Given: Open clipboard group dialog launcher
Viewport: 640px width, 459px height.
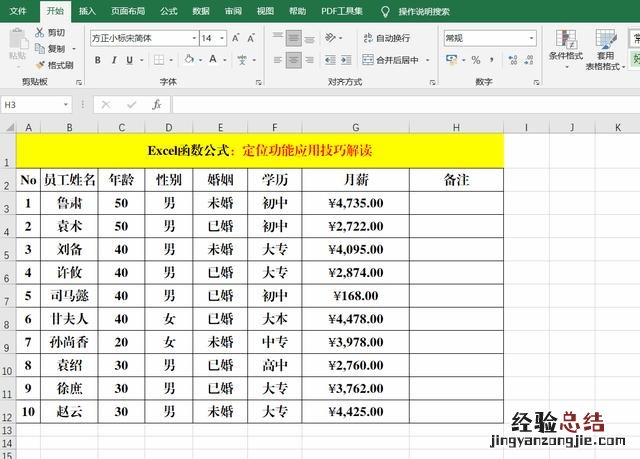Looking at the screenshot, I should (x=79, y=82).
